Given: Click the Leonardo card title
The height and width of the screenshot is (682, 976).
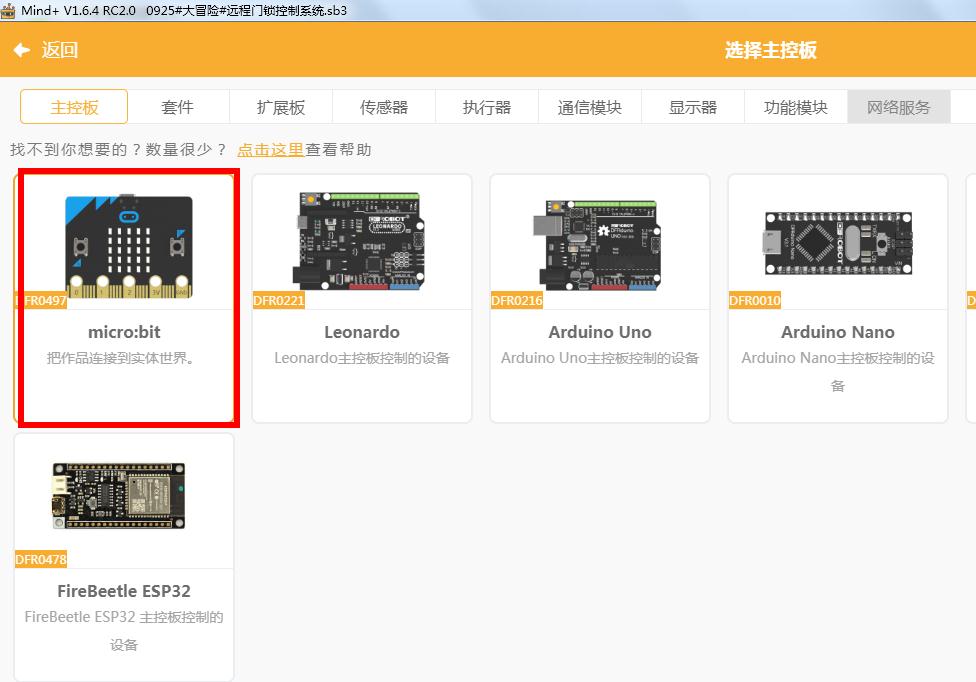Looking at the screenshot, I should pos(362,332).
